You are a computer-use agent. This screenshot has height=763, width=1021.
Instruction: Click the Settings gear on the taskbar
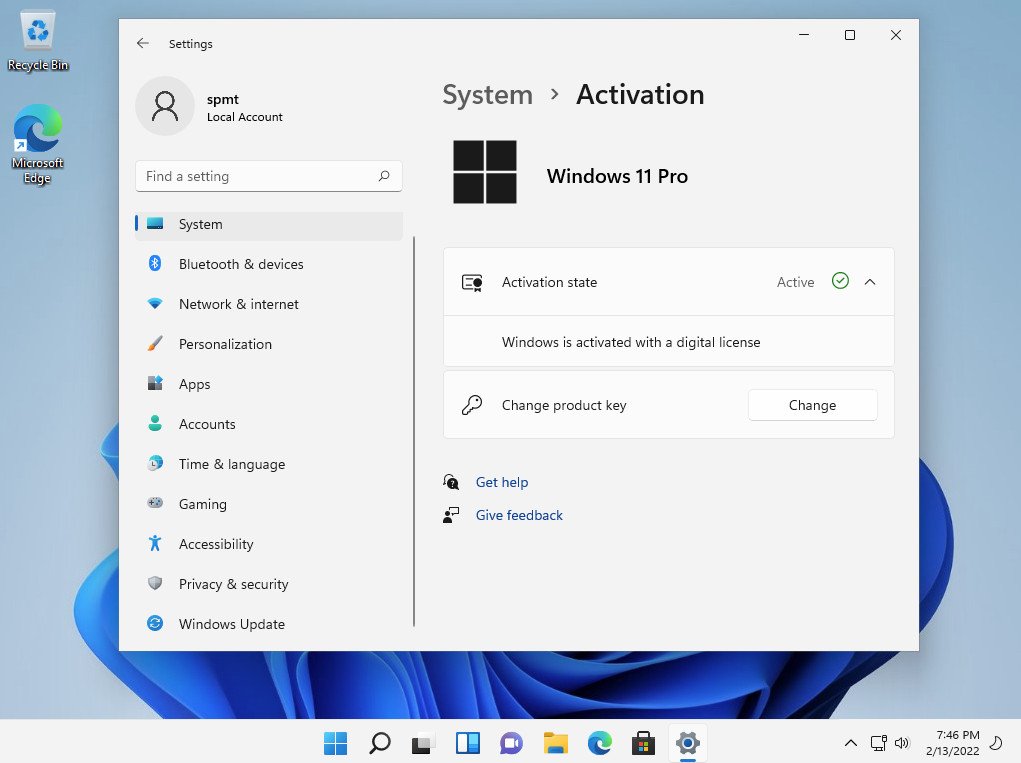[688, 743]
